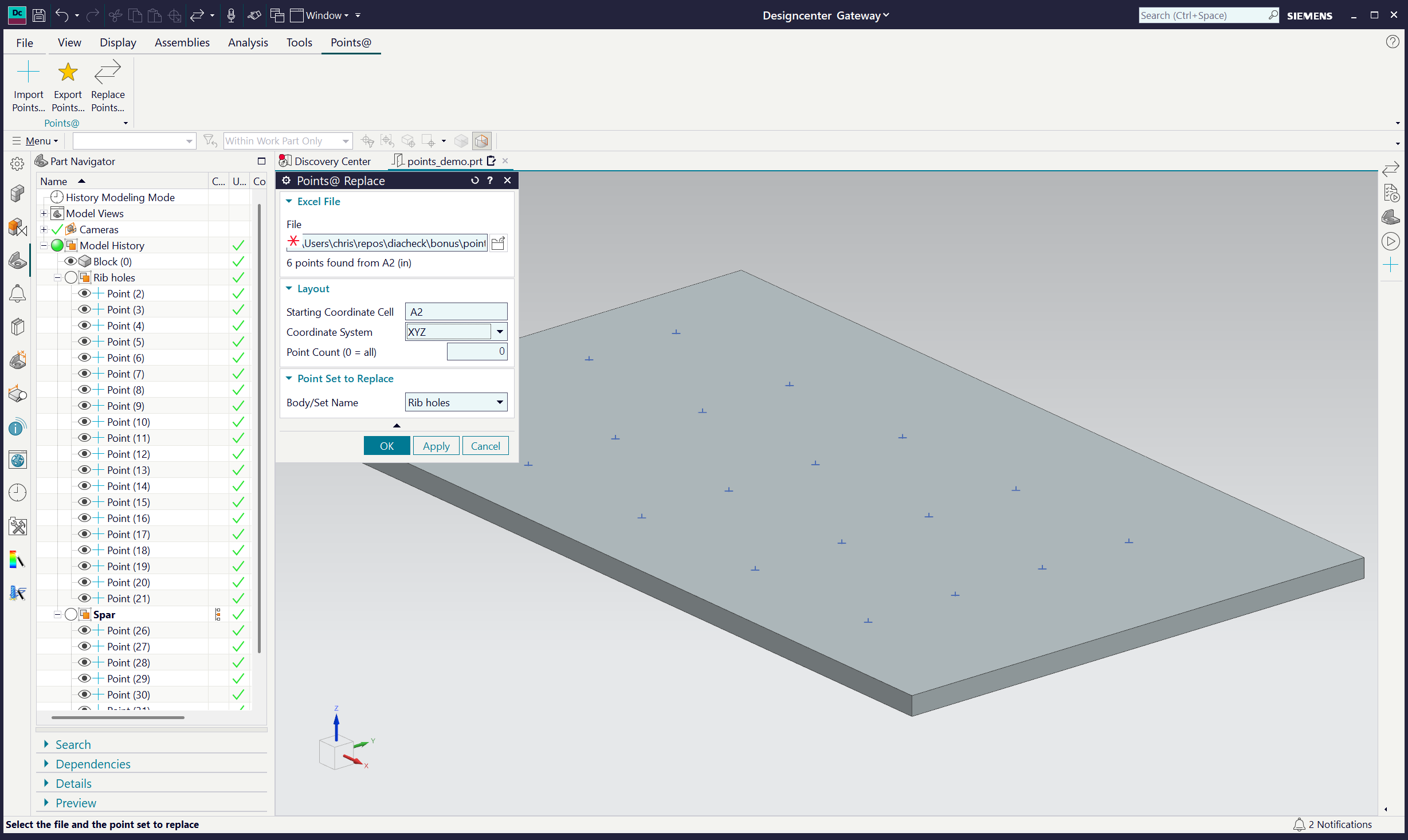The height and width of the screenshot is (840, 1408).
Task: Open the file browse icon next to File path
Action: coord(499,243)
